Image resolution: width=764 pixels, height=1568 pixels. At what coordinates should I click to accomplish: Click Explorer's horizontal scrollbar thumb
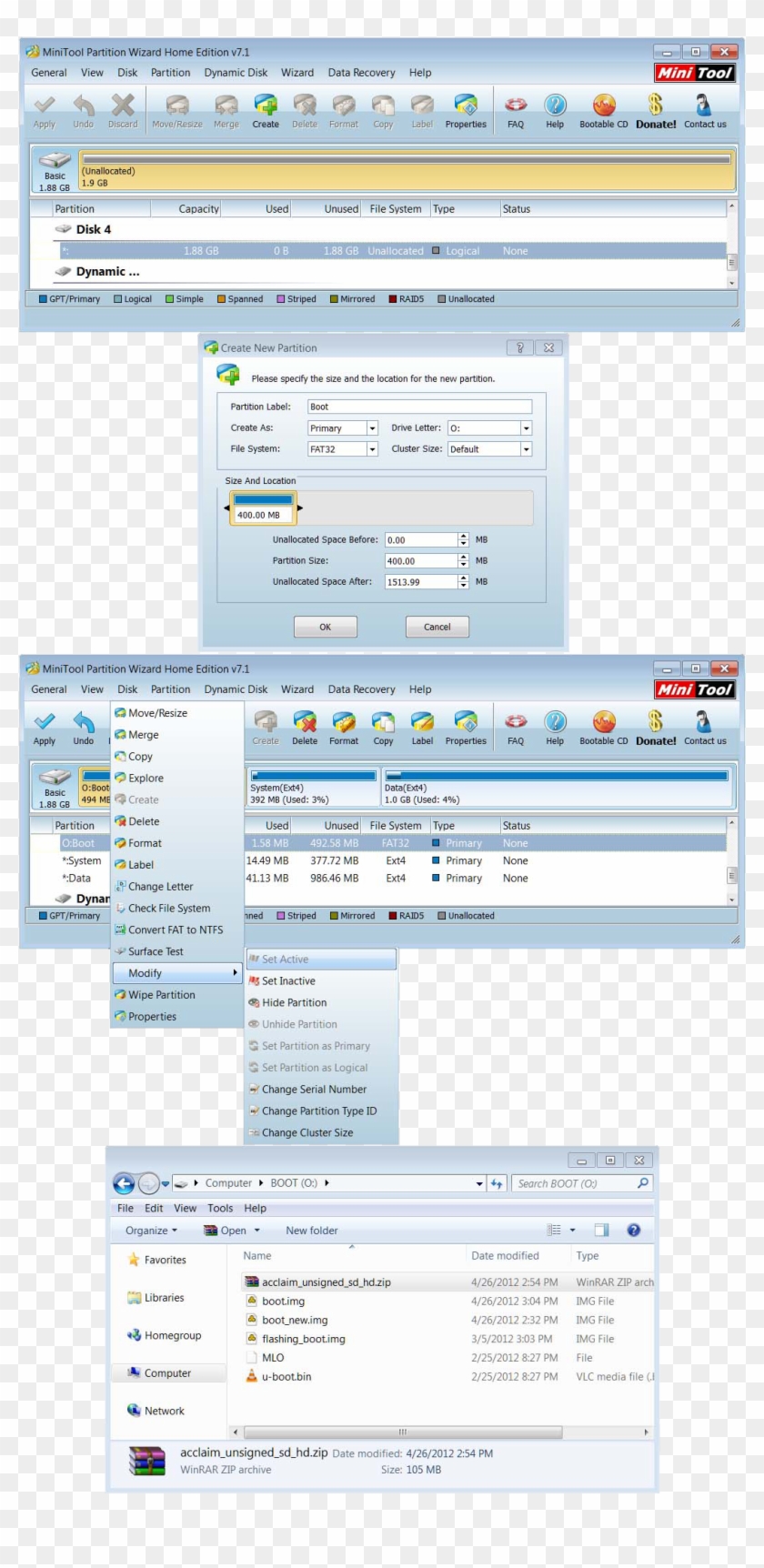[403, 1432]
